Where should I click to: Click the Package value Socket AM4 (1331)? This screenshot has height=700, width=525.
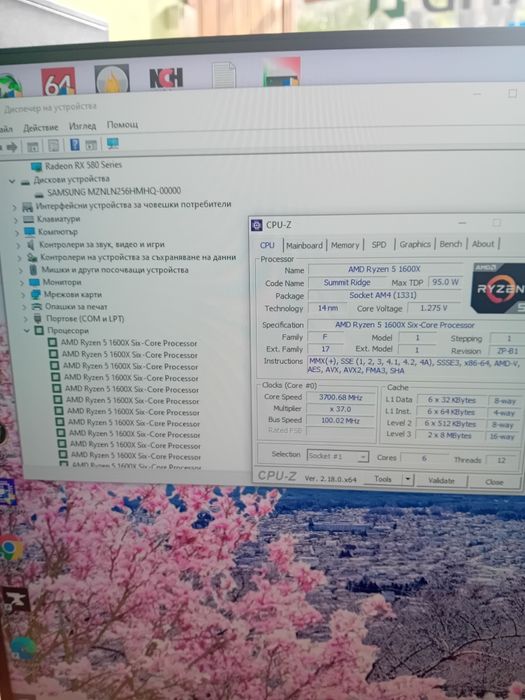coord(383,295)
